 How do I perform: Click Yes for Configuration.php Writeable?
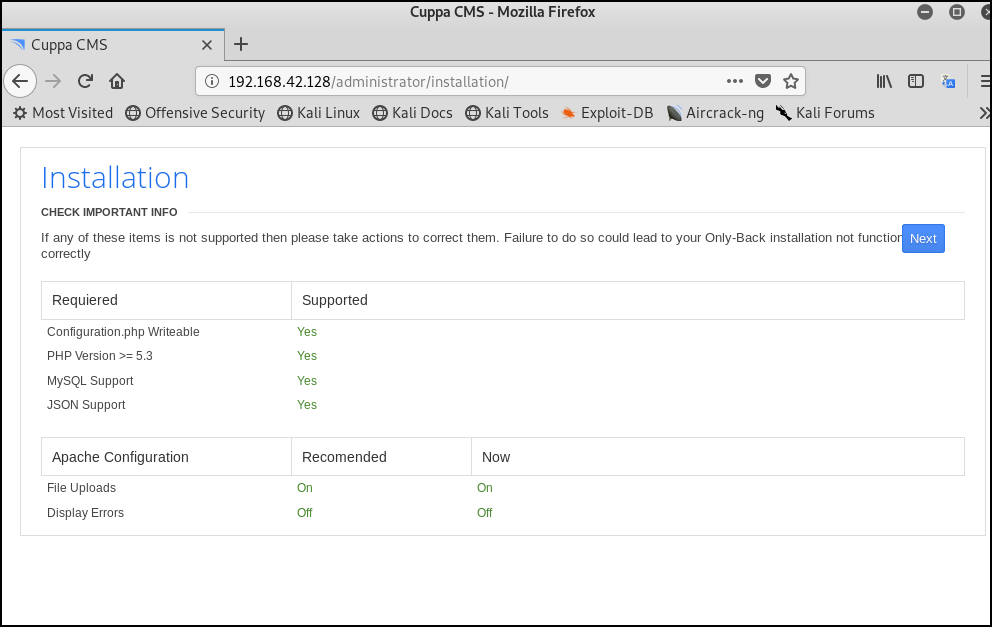(307, 332)
